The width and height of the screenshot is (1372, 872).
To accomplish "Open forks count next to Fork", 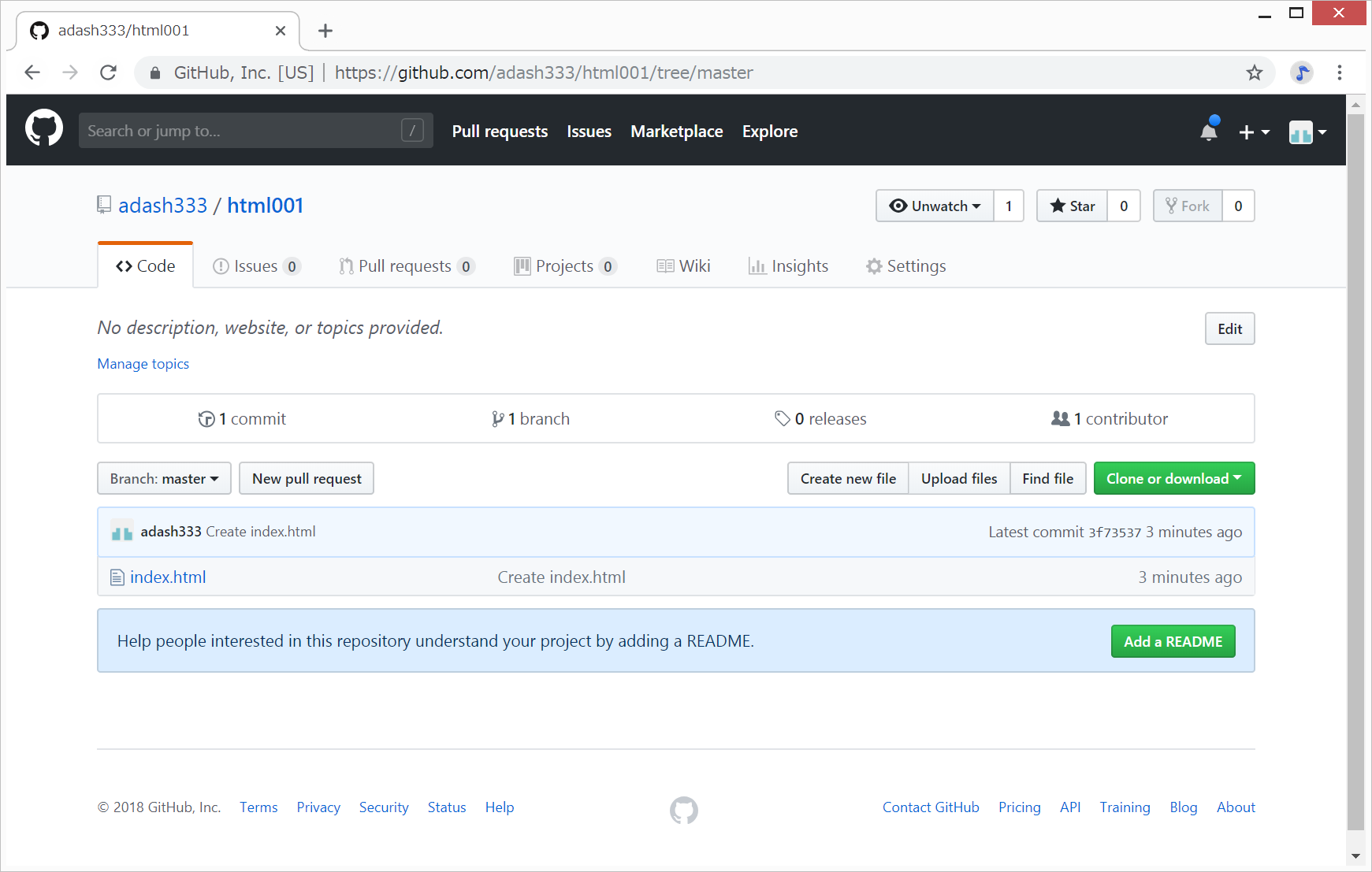I will (1238, 206).
